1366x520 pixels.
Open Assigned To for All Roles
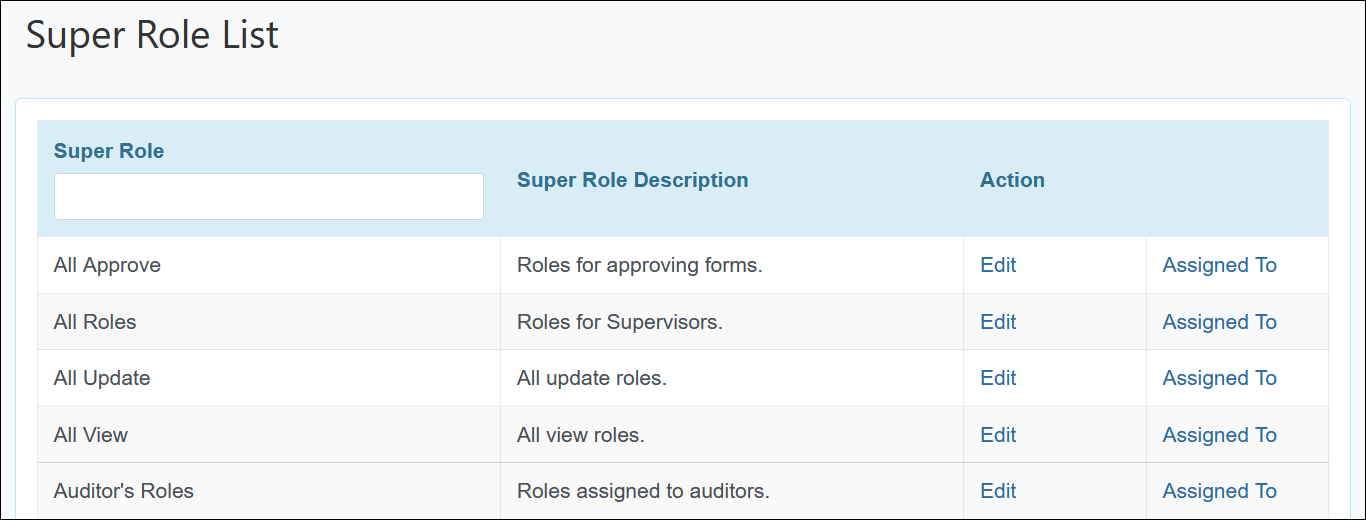[1219, 322]
